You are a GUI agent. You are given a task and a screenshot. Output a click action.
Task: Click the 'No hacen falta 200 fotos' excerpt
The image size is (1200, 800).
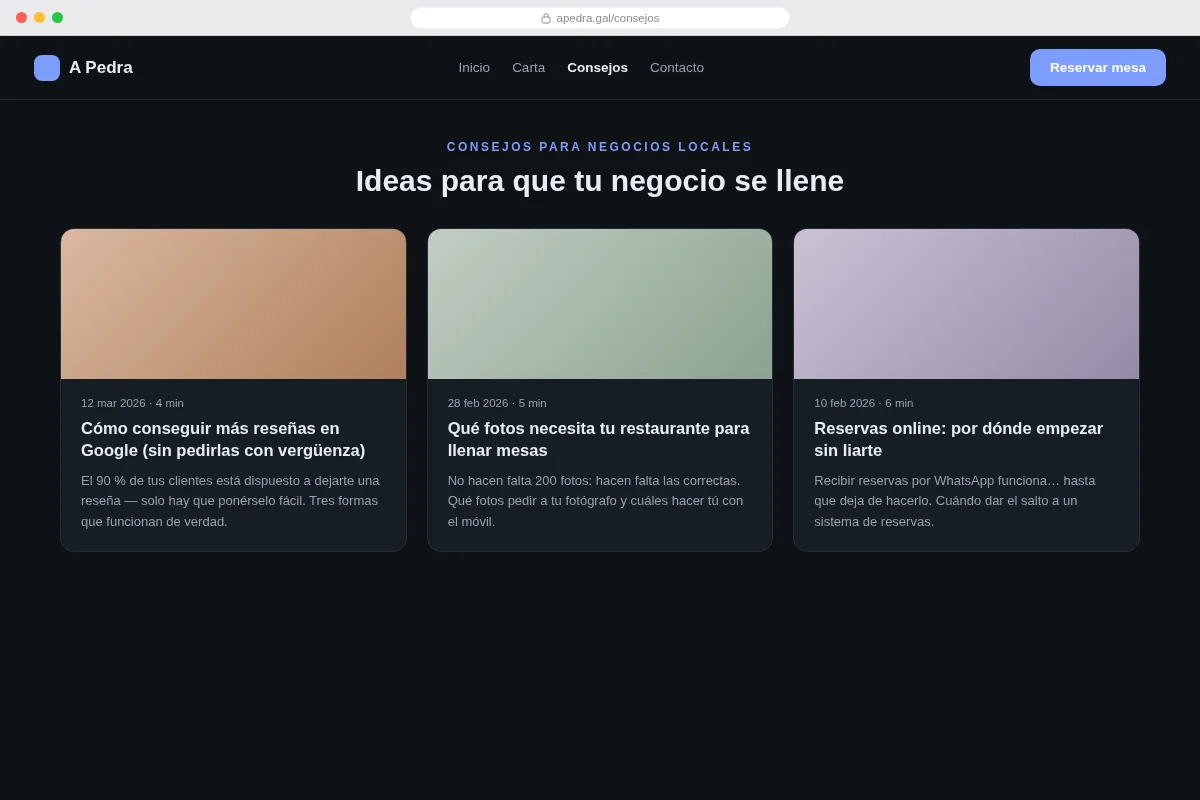597,501
